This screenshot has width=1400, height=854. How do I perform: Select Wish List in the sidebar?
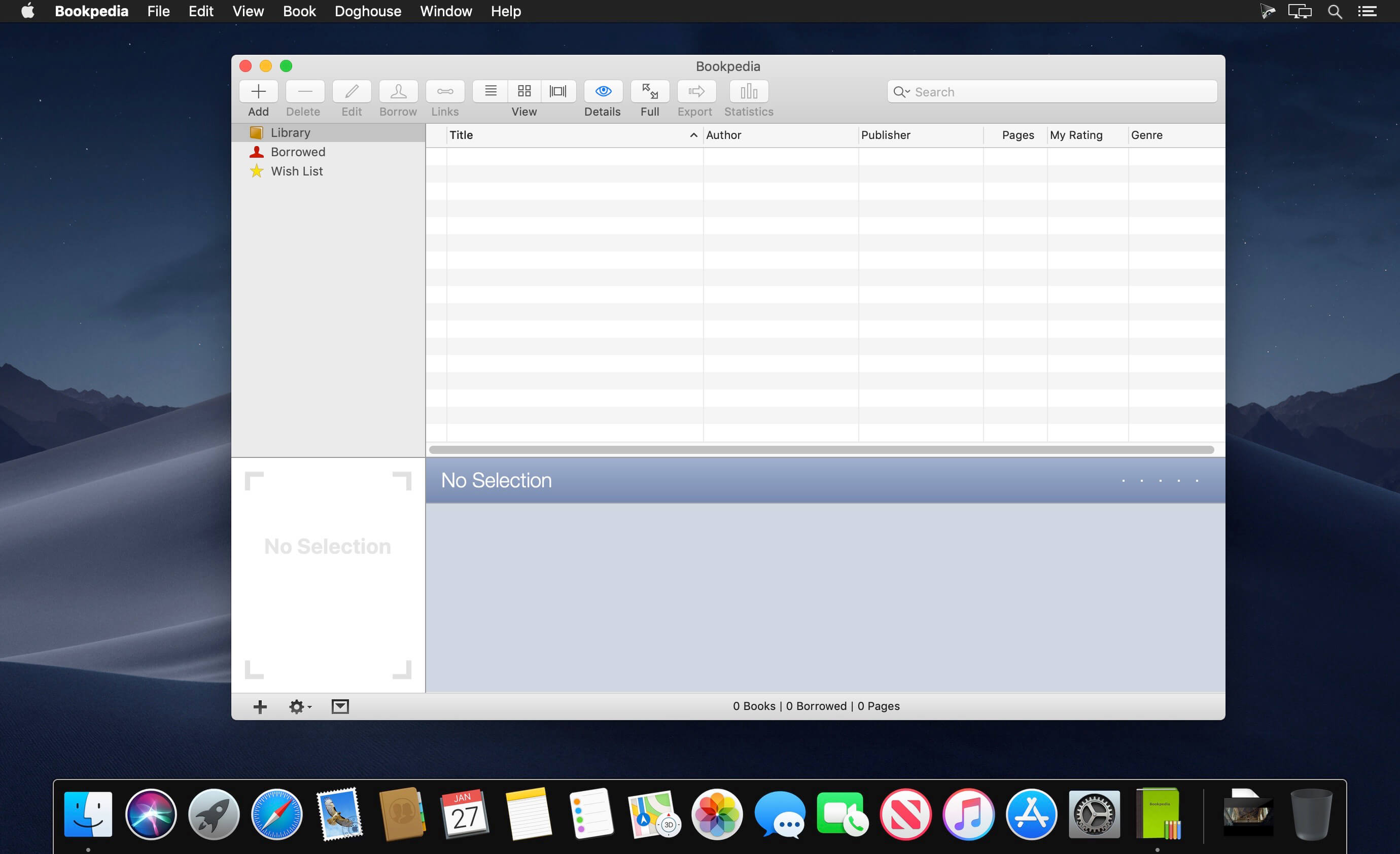pyautogui.click(x=296, y=171)
